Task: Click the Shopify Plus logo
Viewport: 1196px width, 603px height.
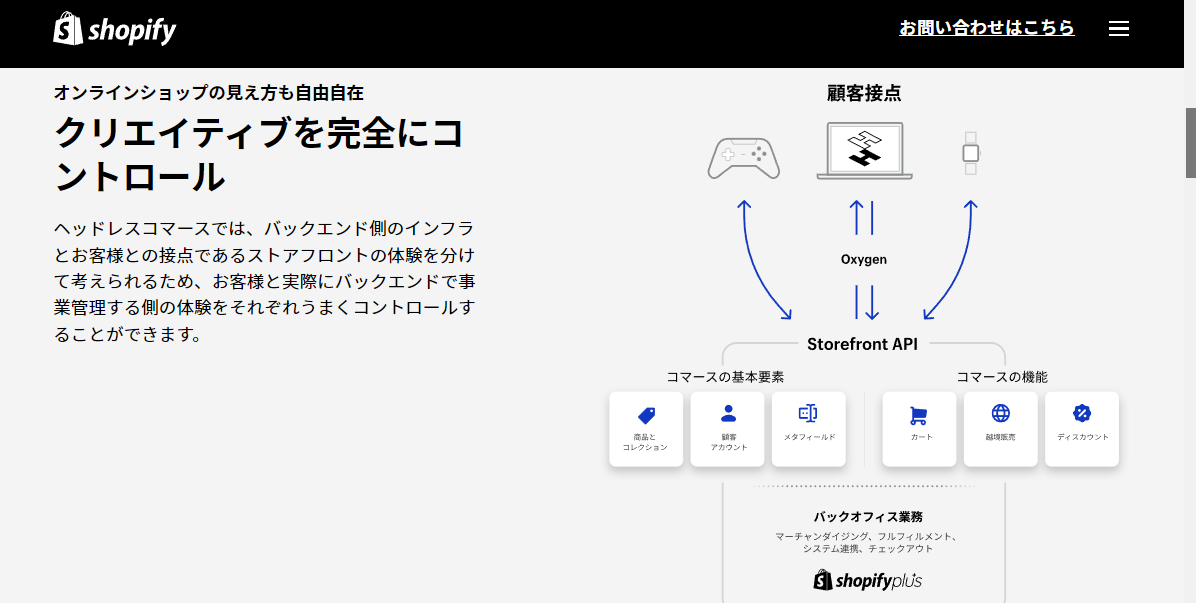Action: coord(867,581)
